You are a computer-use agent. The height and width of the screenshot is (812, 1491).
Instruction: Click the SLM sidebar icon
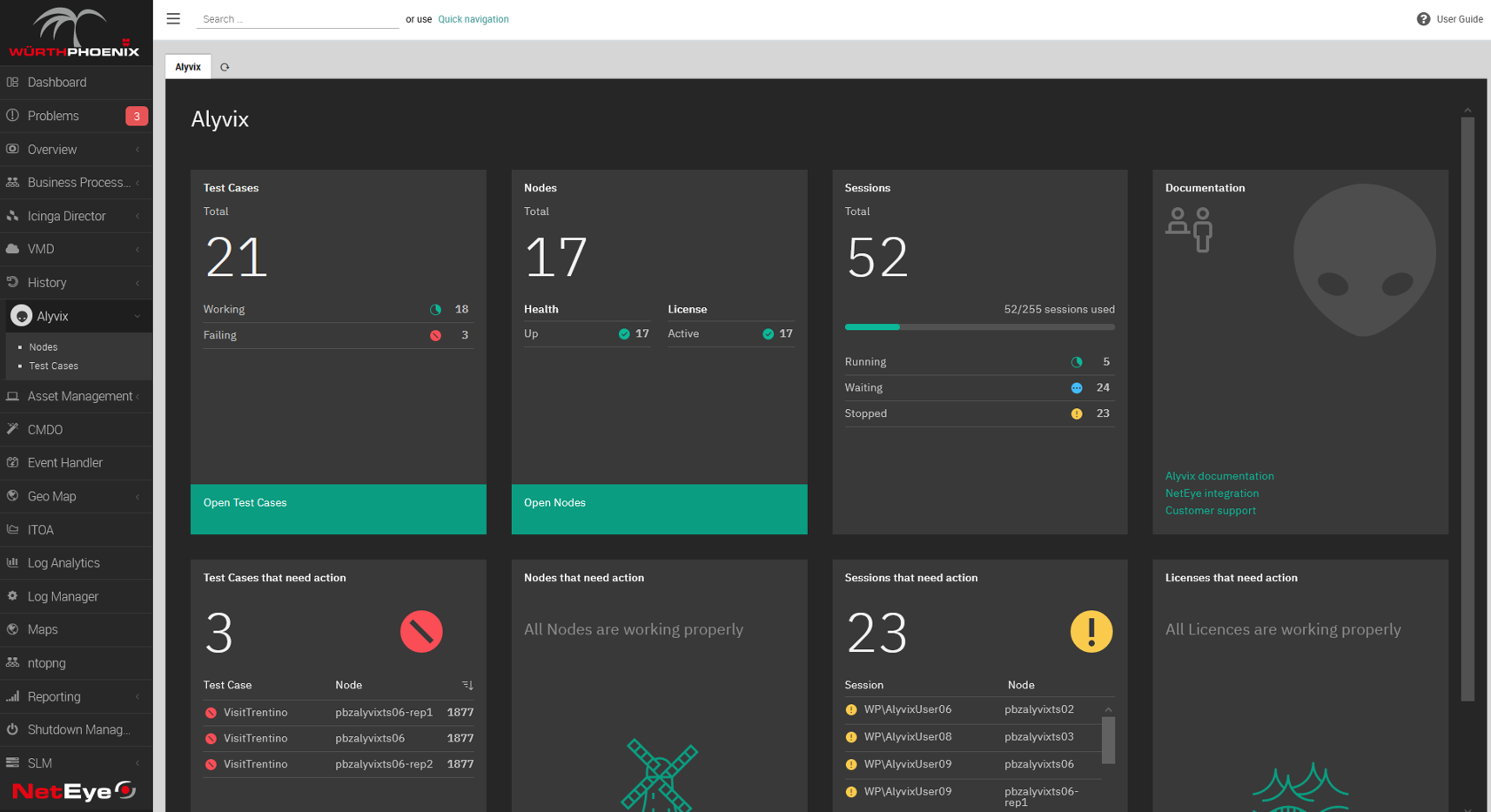12,762
